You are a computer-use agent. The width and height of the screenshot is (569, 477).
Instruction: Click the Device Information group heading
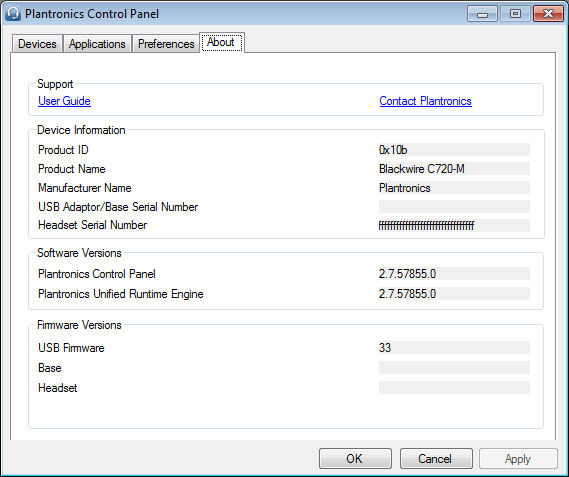(x=81, y=130)
